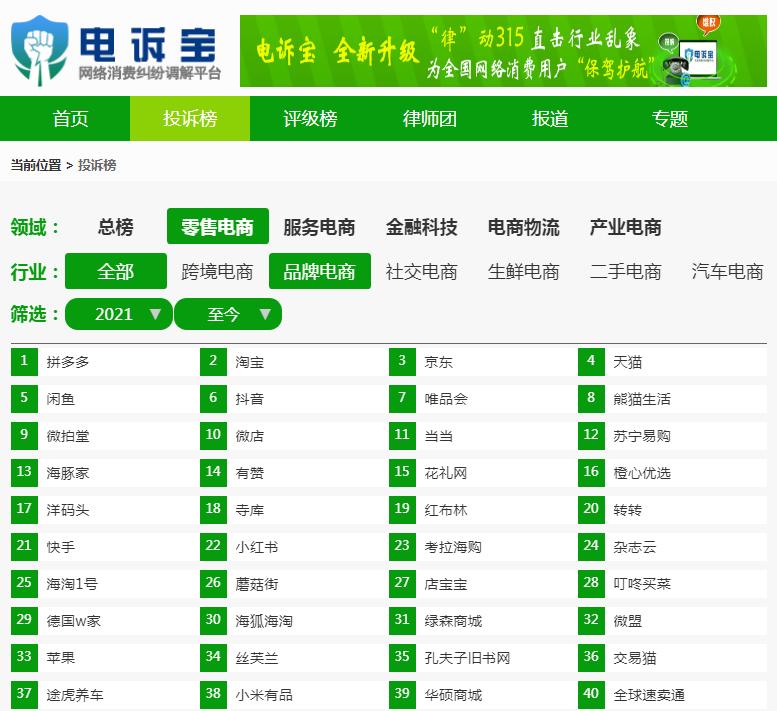Select the 零售电商 field filter
Screen dimensions: 777x711
pyautogui.click(x=218, y=226)
